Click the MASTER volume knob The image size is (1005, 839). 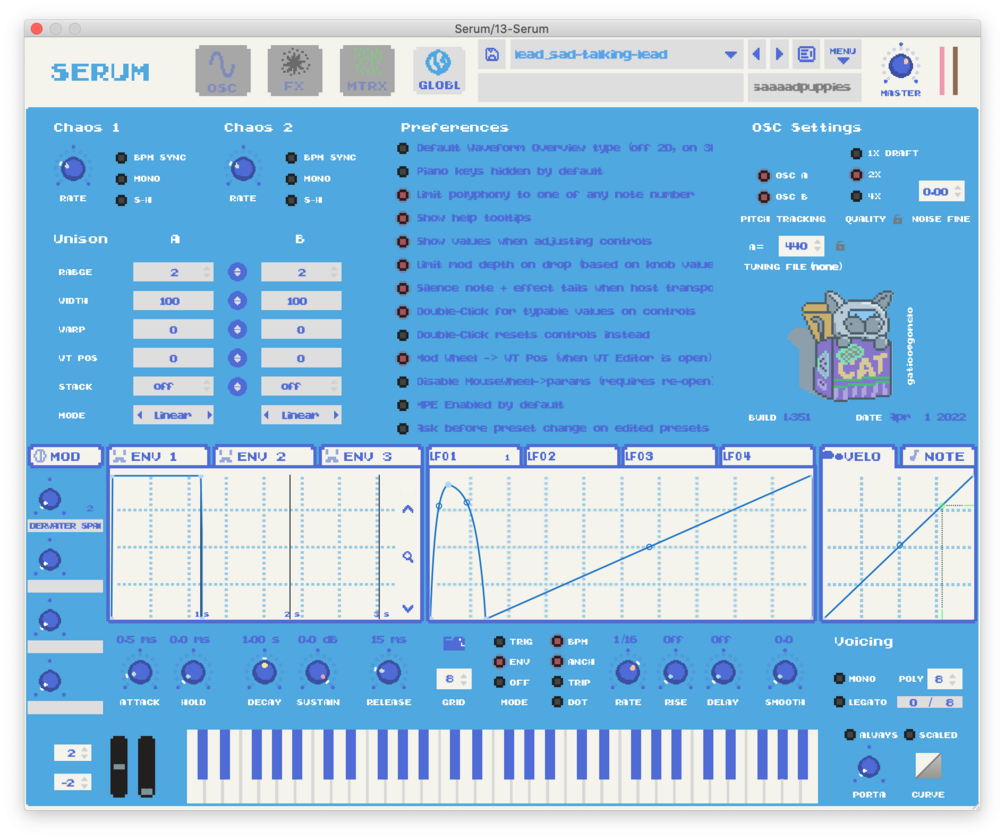[901, 65]
